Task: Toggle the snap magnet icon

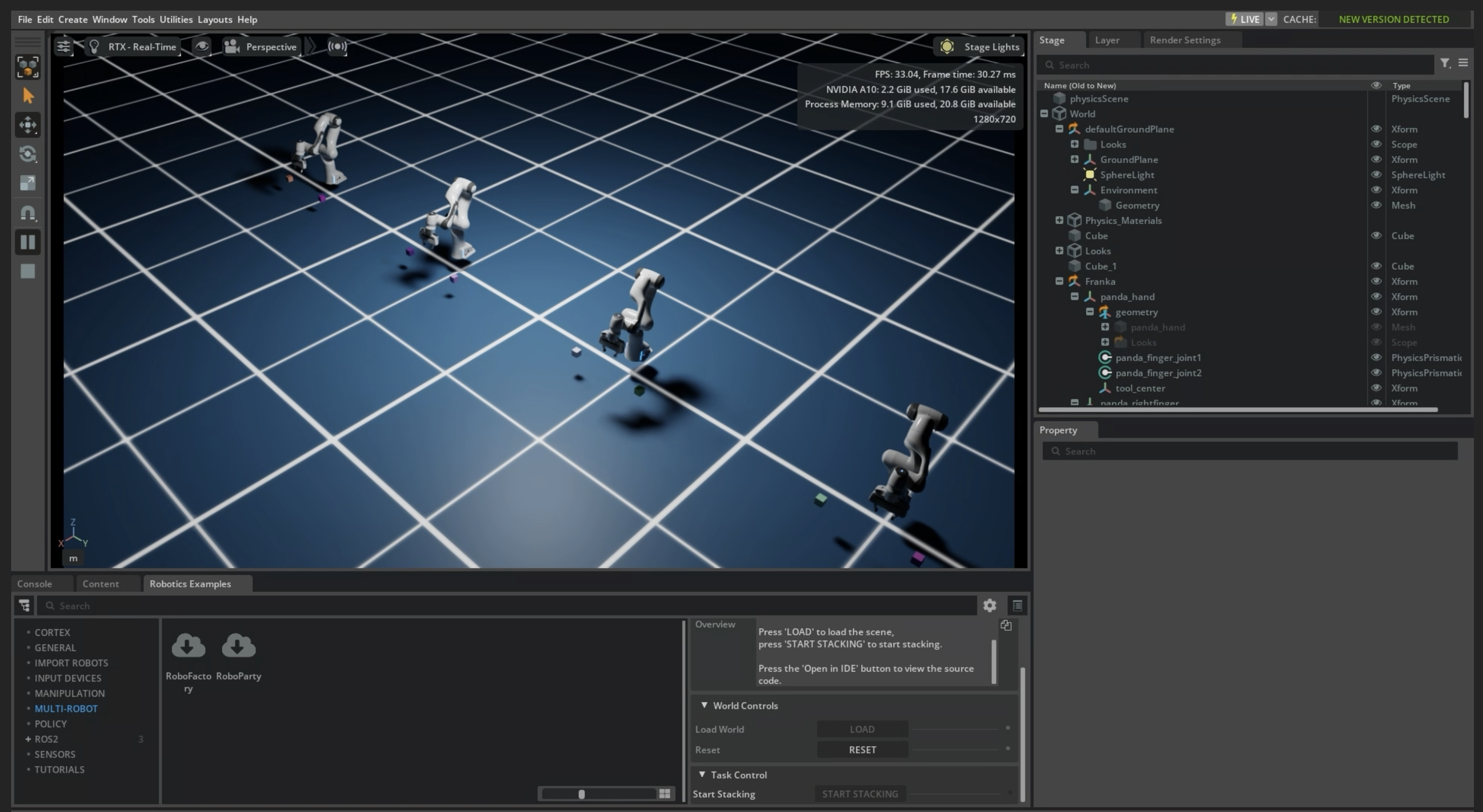Action: (28, 213)
